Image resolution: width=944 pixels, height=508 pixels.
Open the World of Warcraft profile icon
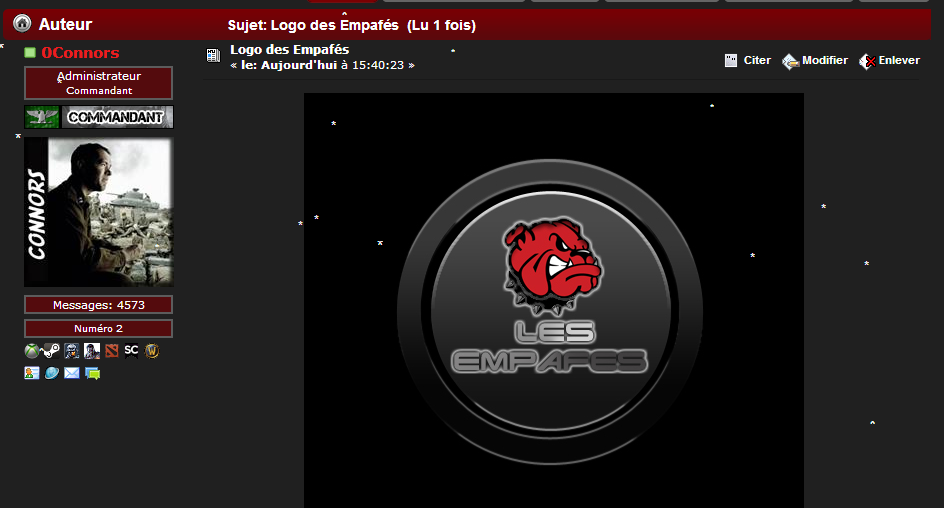(x=152, y=351)
